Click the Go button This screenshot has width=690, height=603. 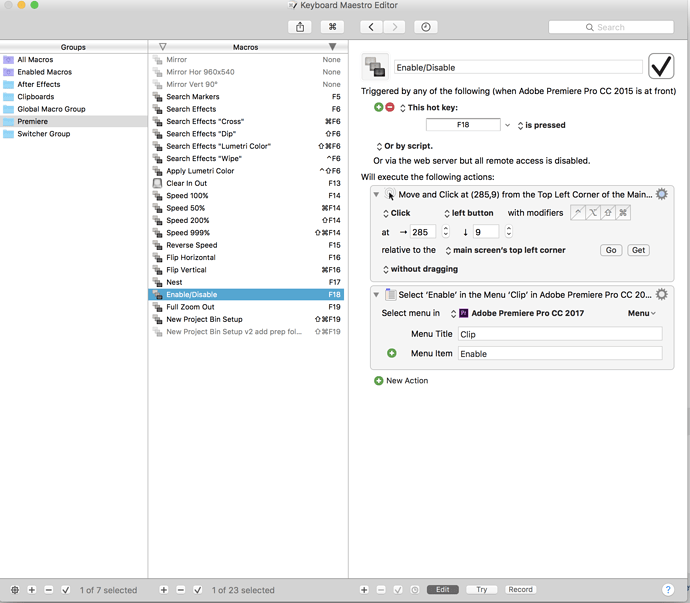tap(611, 250)
